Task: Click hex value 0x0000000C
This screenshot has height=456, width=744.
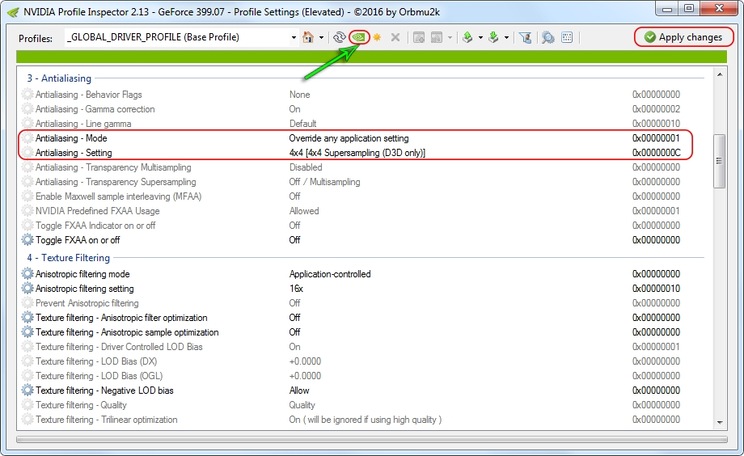Action: pyautogui.click(x=656, y=153)
